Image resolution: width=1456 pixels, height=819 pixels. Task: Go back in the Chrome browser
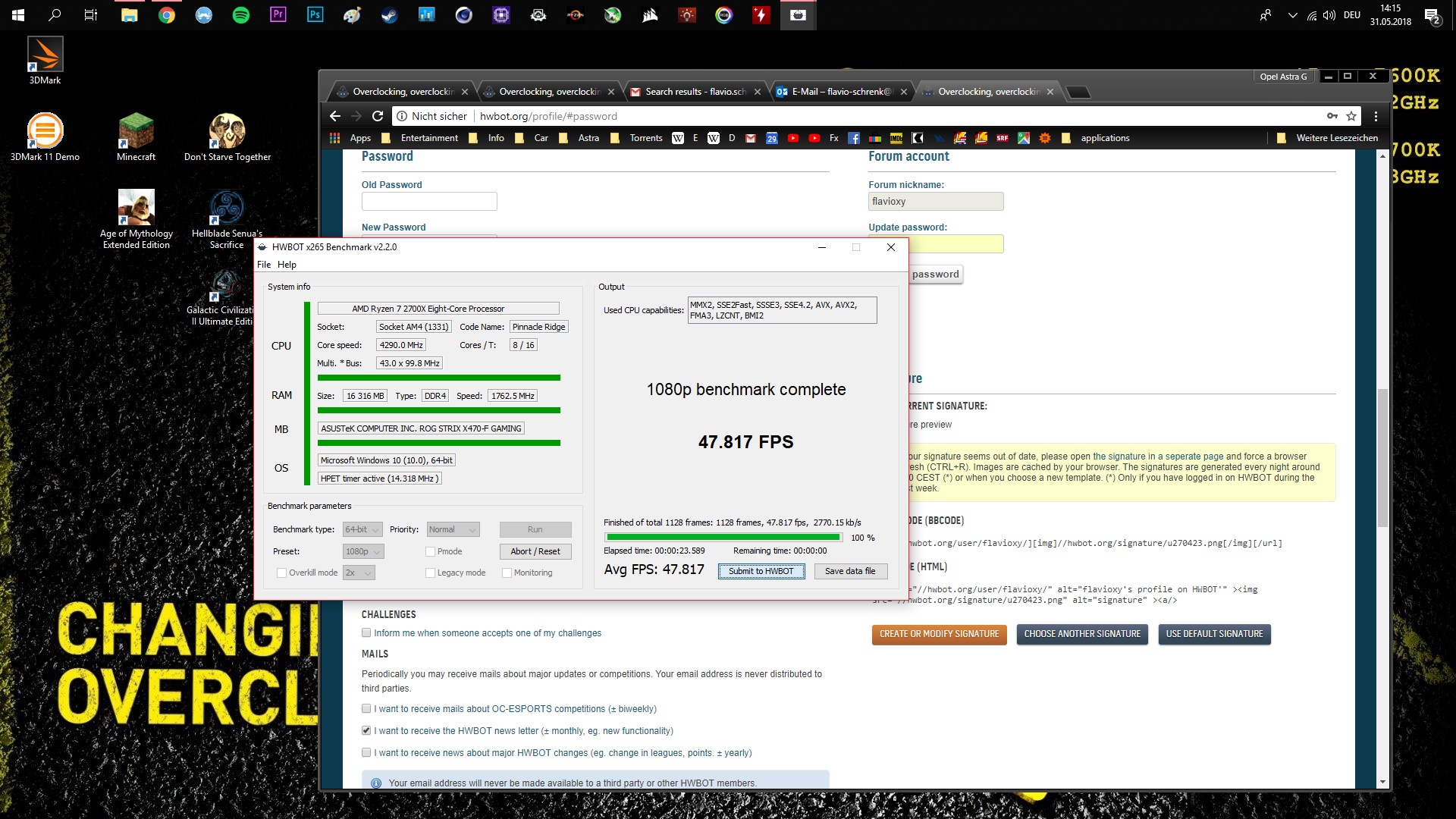click(335, 116)
